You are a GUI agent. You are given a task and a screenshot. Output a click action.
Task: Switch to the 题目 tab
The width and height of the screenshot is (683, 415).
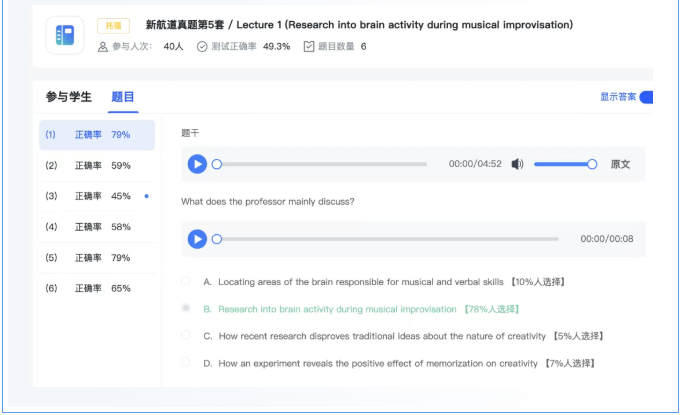click(123, 97)
